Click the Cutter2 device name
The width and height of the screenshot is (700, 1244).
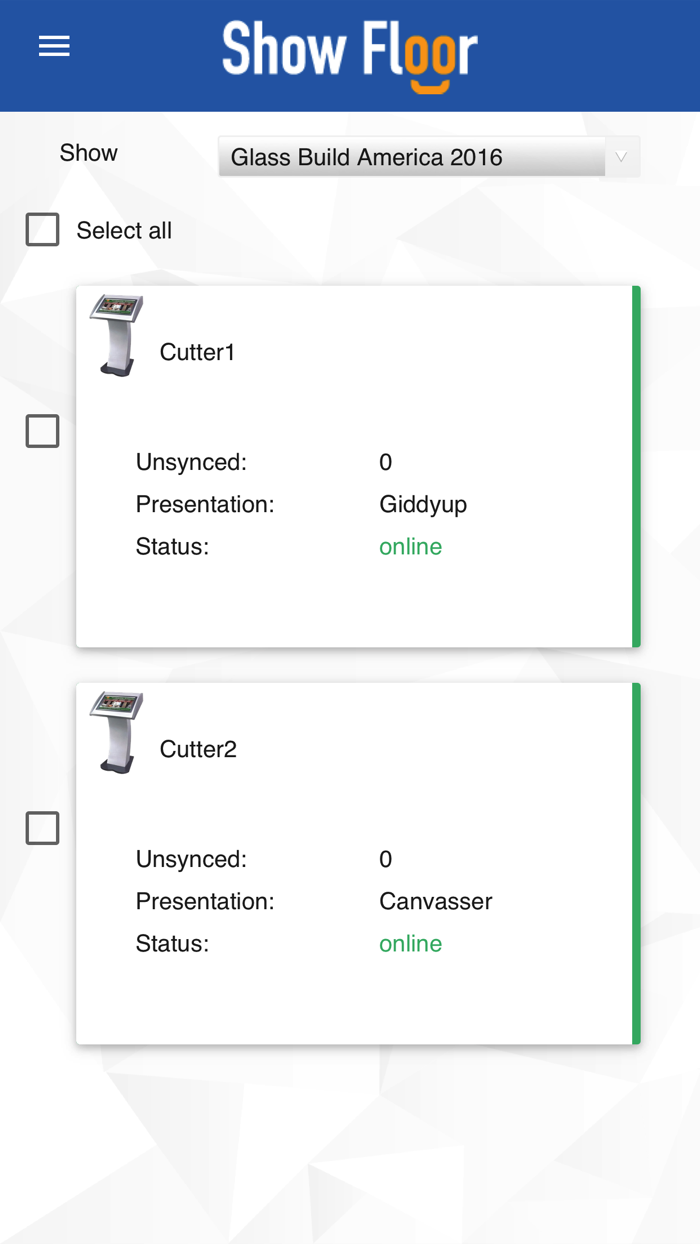pyautogui.click(x=198, y=749)
